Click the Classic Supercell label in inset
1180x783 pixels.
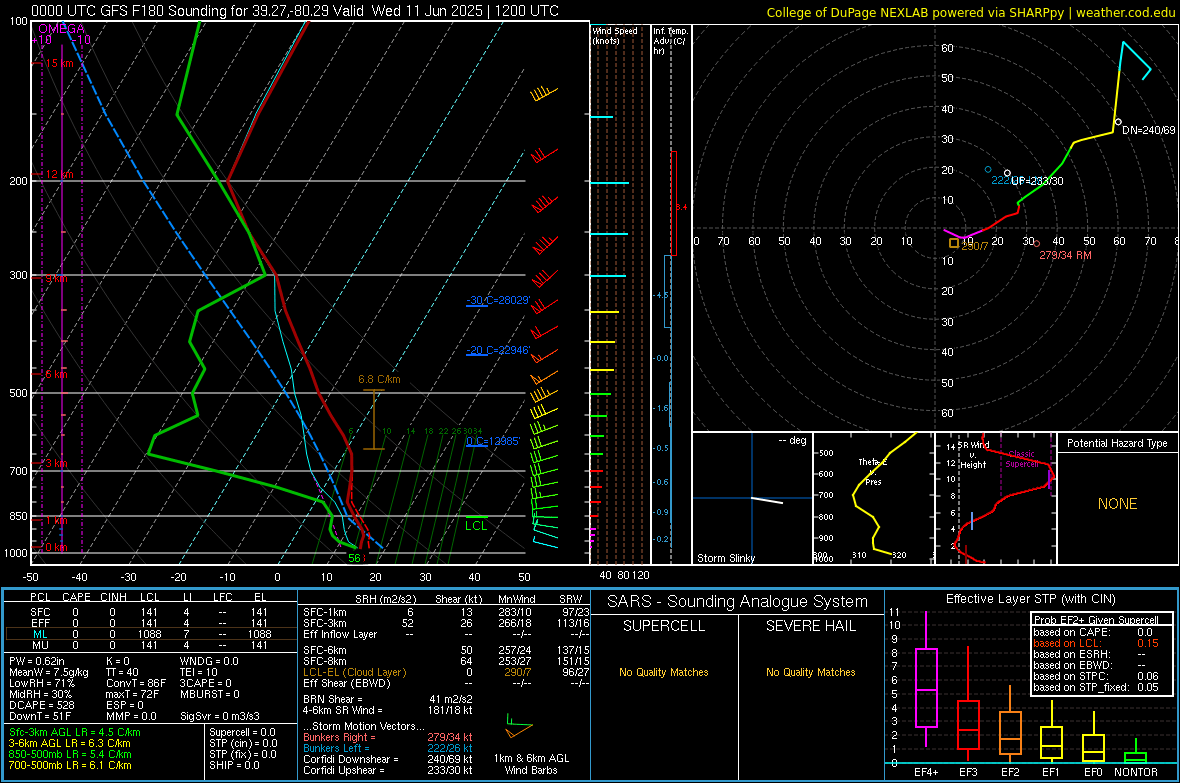pos(1022,459)
